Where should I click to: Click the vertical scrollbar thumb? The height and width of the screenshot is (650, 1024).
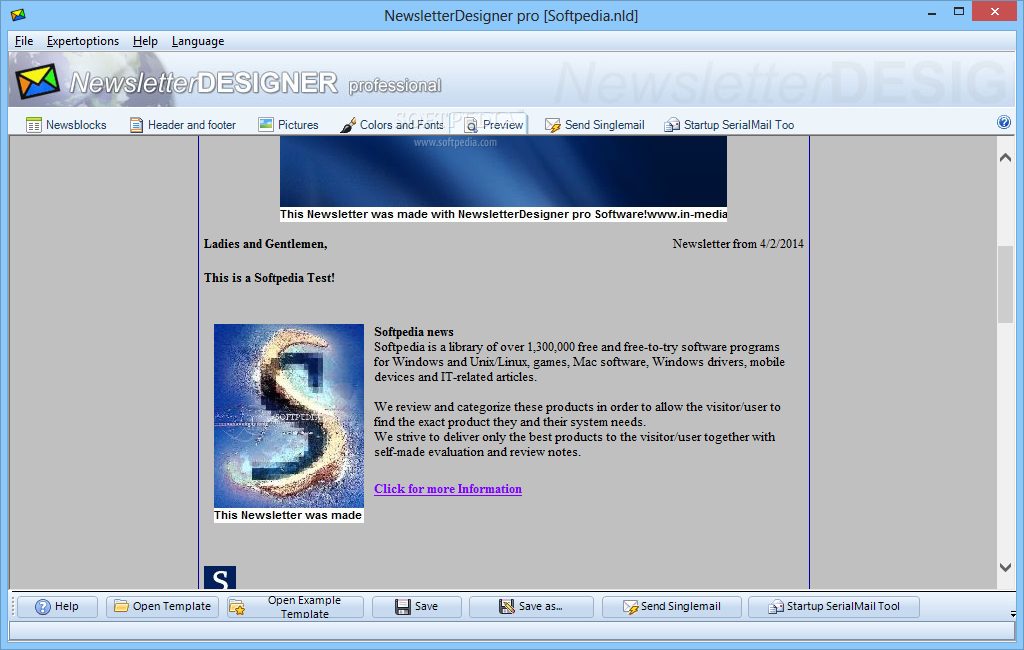point(1006,284)
